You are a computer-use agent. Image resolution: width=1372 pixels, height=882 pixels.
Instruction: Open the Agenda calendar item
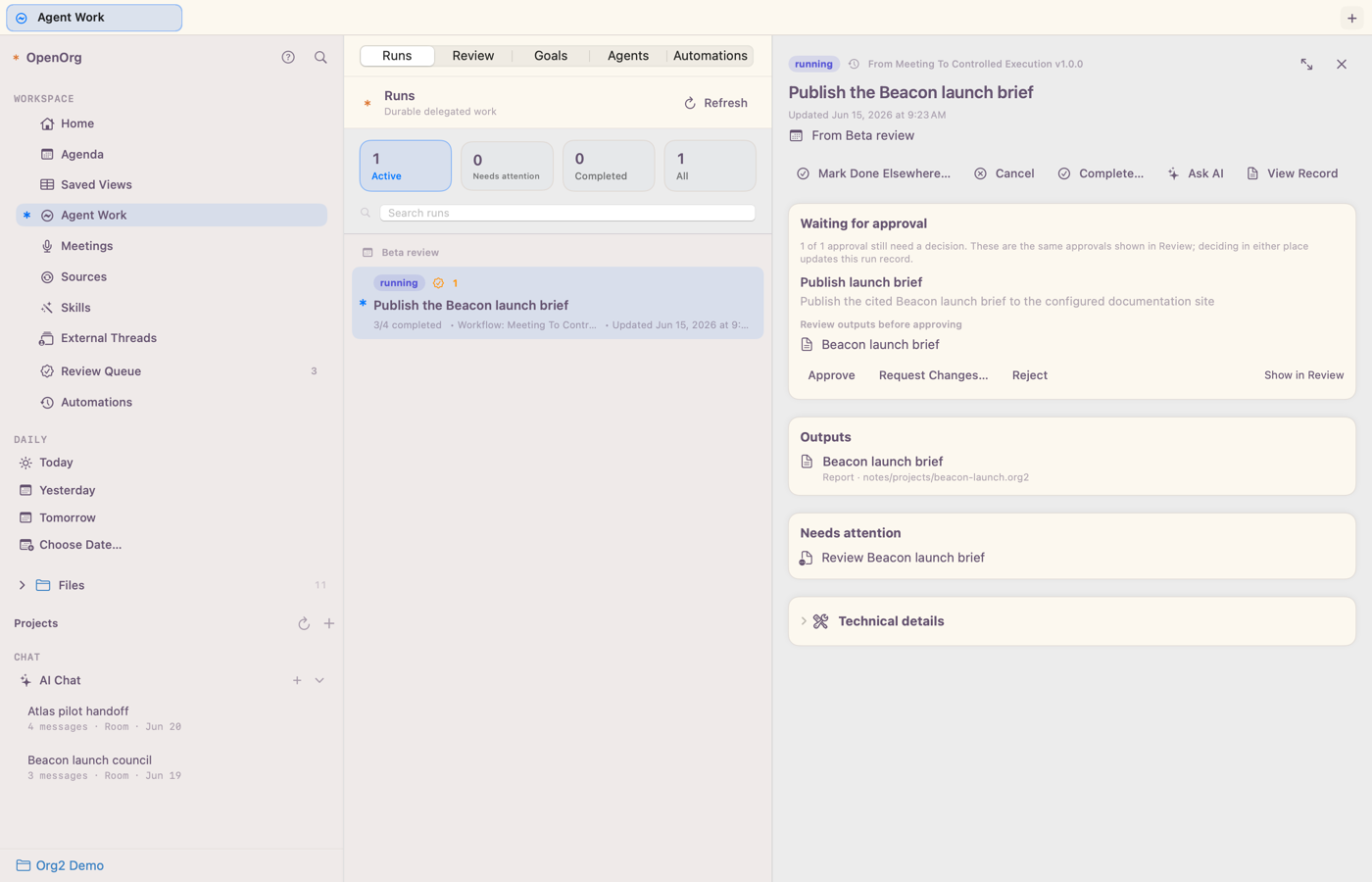pyautogui.click(x=171, y=154)
